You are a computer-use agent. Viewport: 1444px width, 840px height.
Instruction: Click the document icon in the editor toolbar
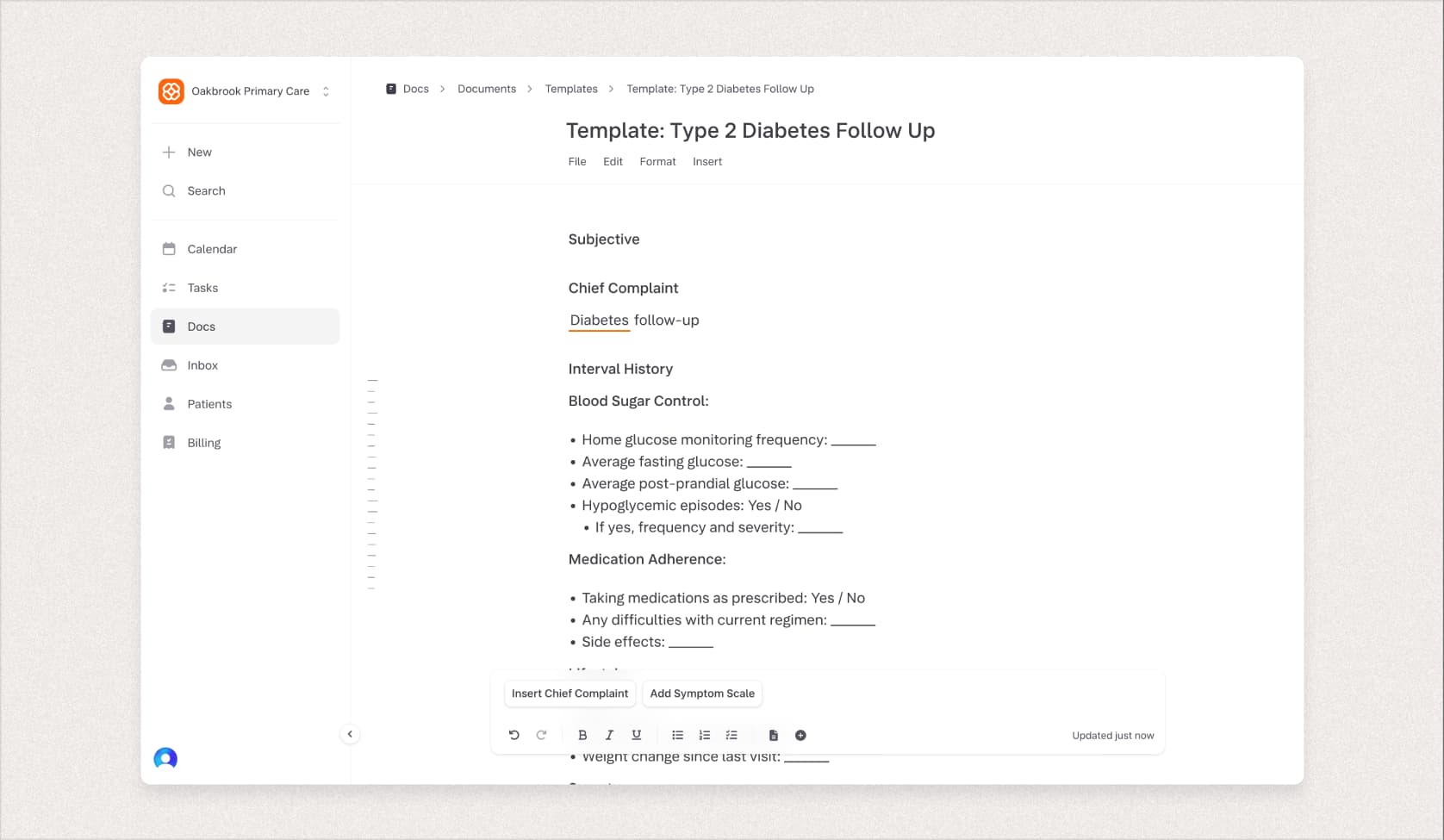coord(773,735)
